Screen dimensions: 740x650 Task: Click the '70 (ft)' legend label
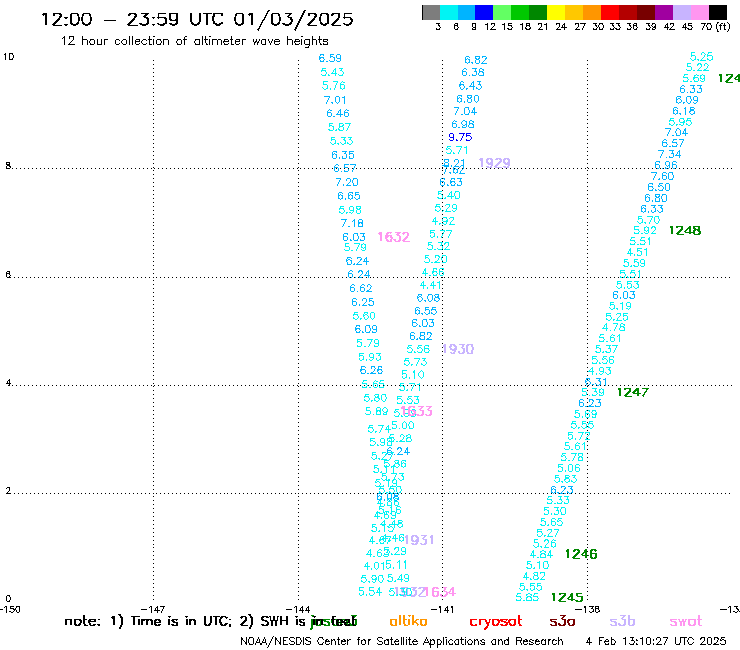point(715,27)
